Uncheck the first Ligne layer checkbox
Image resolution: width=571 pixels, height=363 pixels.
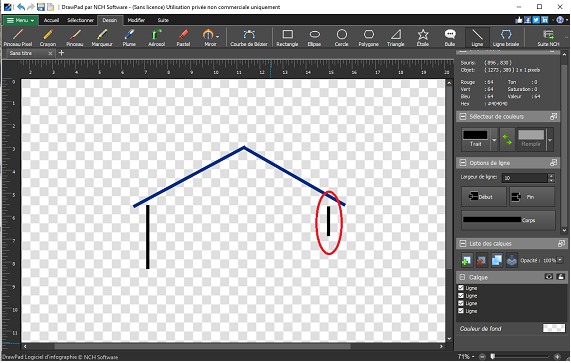pyautogui.click(x=461, y=288)
